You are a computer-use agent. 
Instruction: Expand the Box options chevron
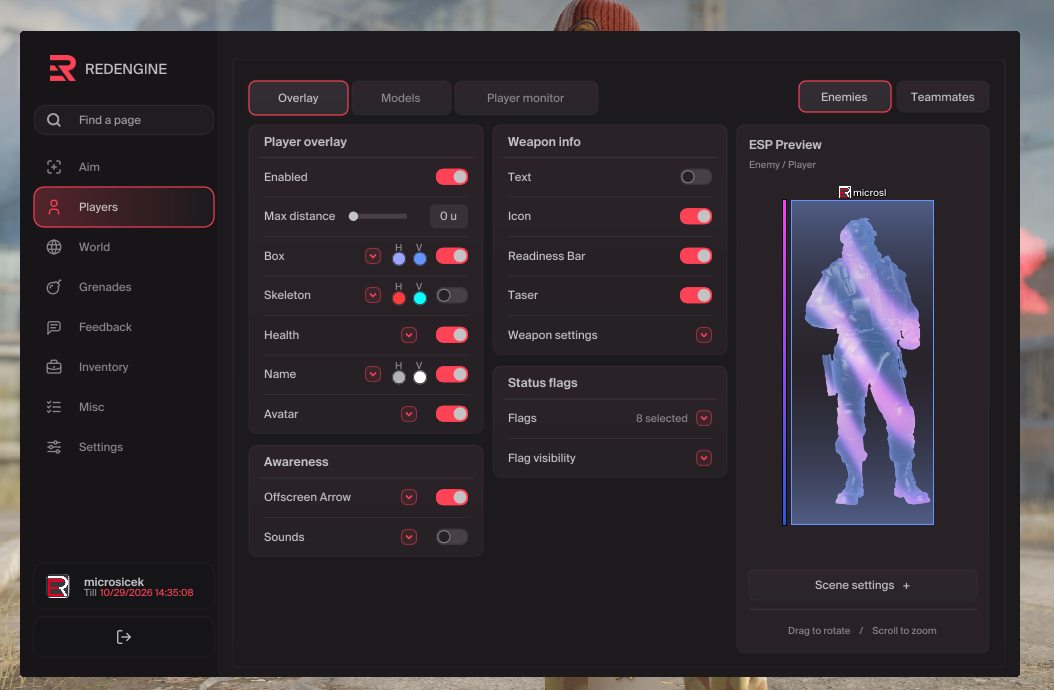(373, 256)
